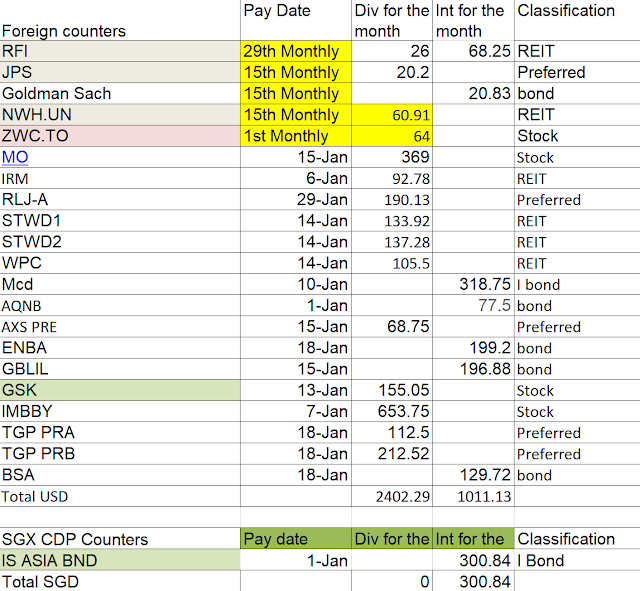
Task: Select the 7-Jan pay date cell
Action: click(x=296, y=411)
